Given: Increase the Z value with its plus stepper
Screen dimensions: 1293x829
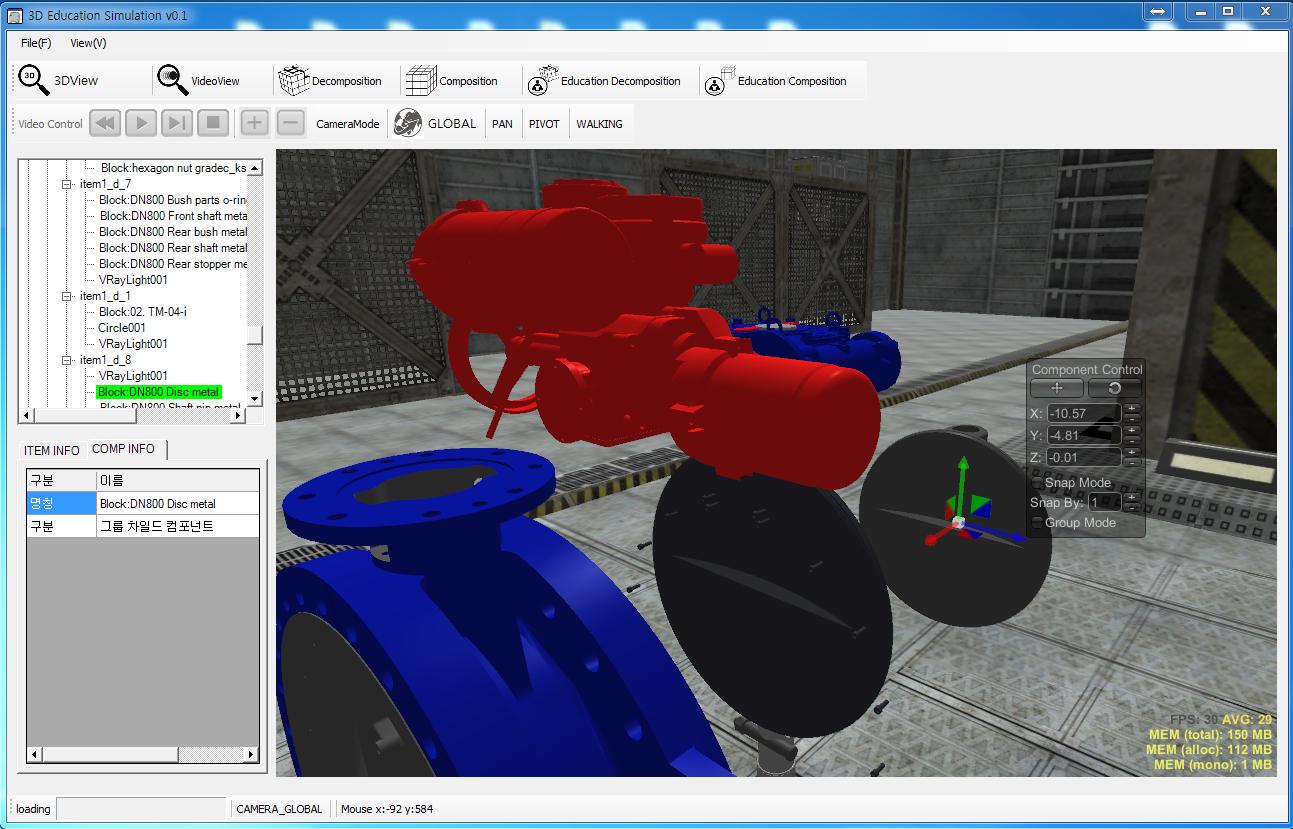Looking at the screenshot, I should [x=1131, y=452].
